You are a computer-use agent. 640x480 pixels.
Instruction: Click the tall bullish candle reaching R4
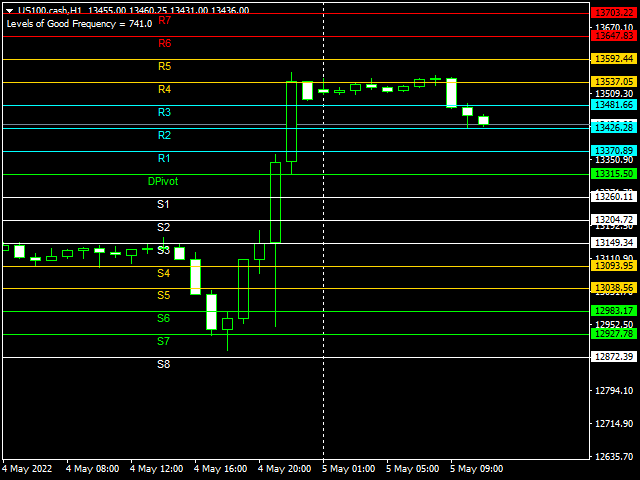291,122
